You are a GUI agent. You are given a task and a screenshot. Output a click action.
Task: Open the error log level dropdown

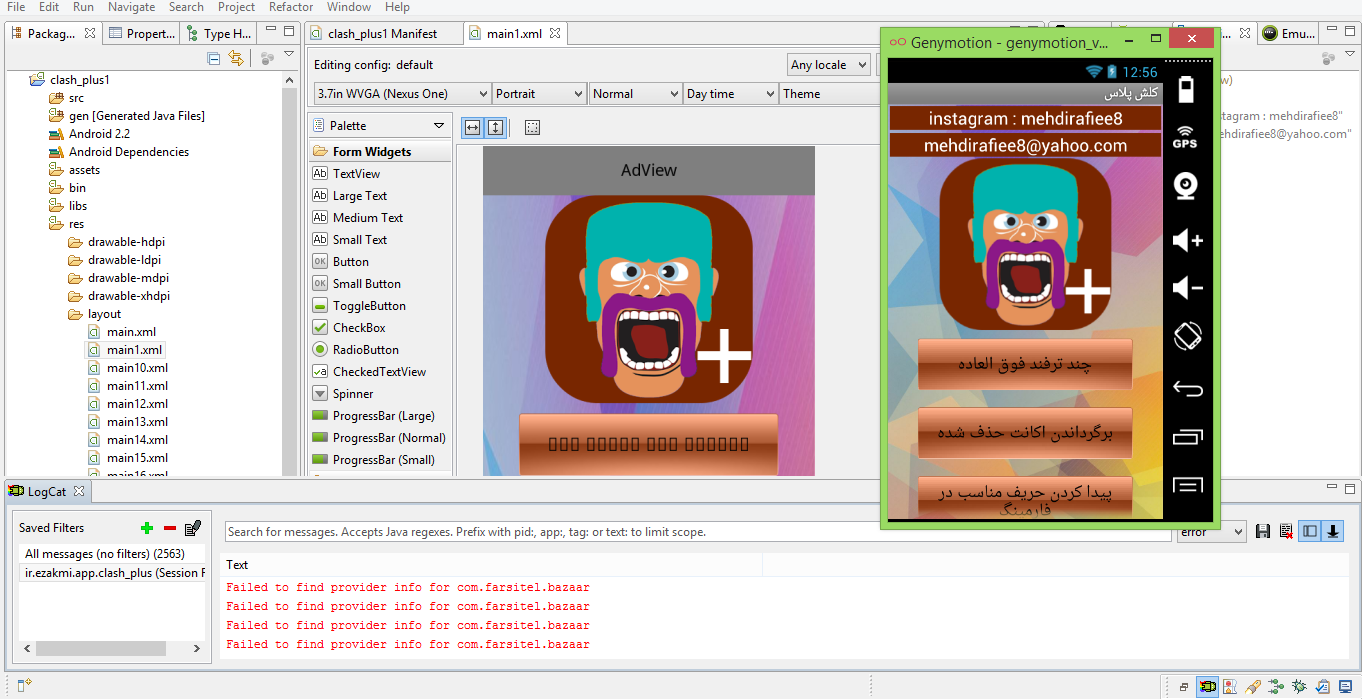(1211, 532)
